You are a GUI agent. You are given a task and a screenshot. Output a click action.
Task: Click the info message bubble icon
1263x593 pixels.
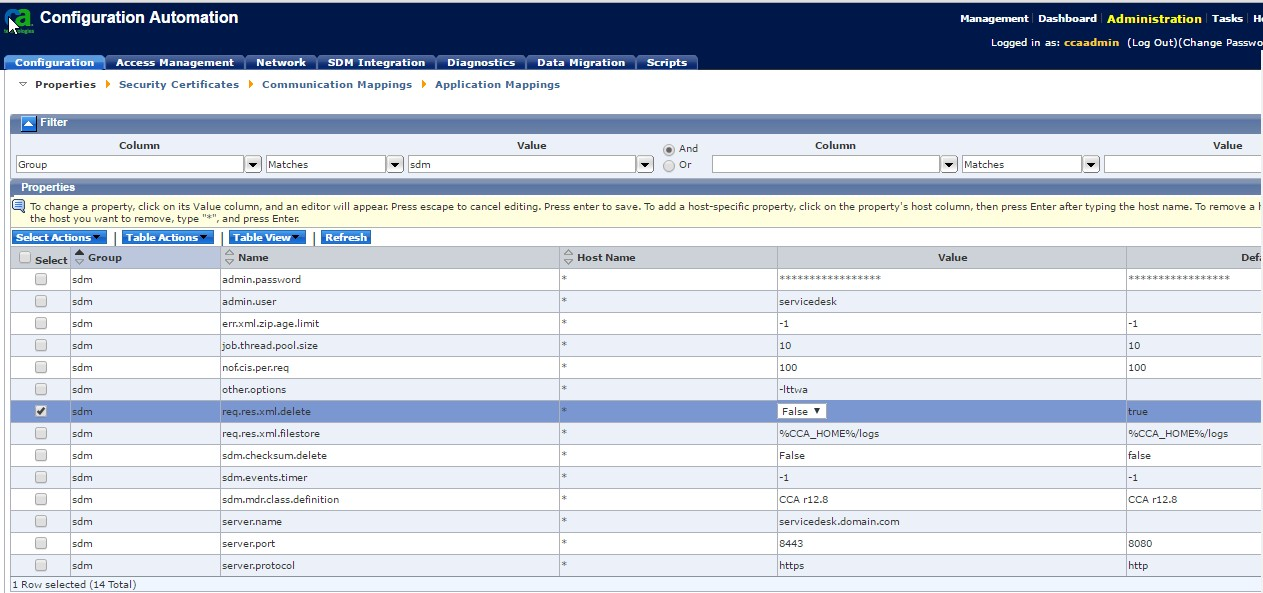tap(18, 207)
